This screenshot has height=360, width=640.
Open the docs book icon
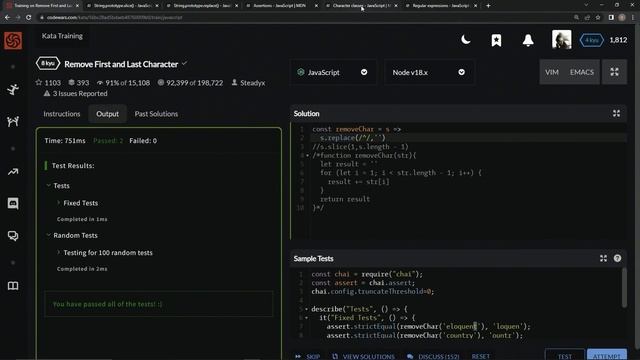(13, 286)
